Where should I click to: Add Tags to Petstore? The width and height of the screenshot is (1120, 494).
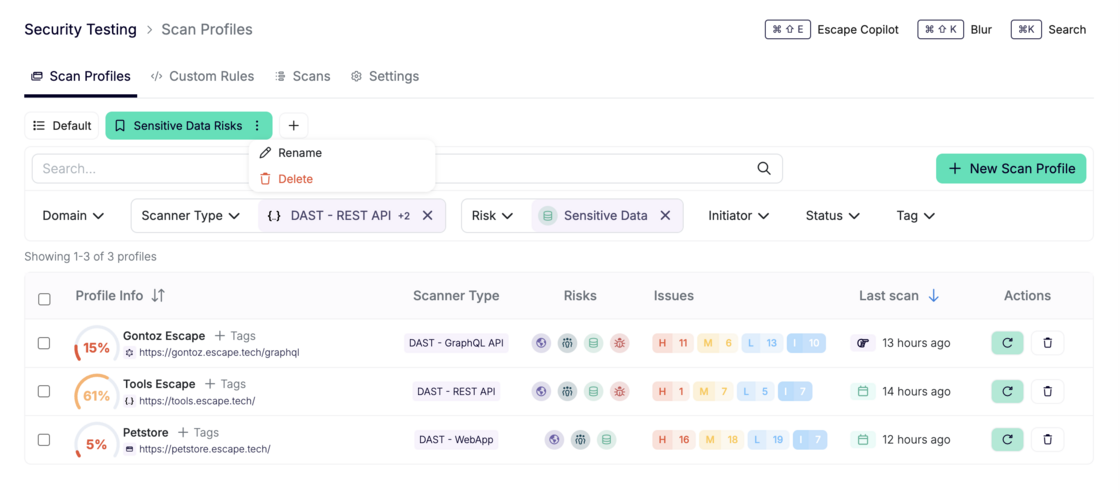[x=198, y=432]
